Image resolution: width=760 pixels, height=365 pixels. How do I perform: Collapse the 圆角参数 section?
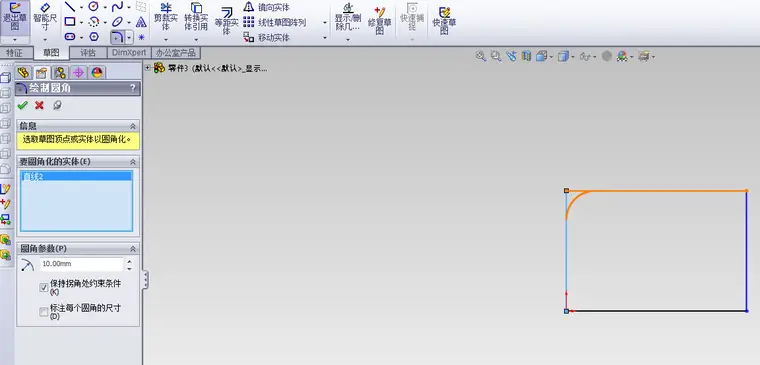133,249
